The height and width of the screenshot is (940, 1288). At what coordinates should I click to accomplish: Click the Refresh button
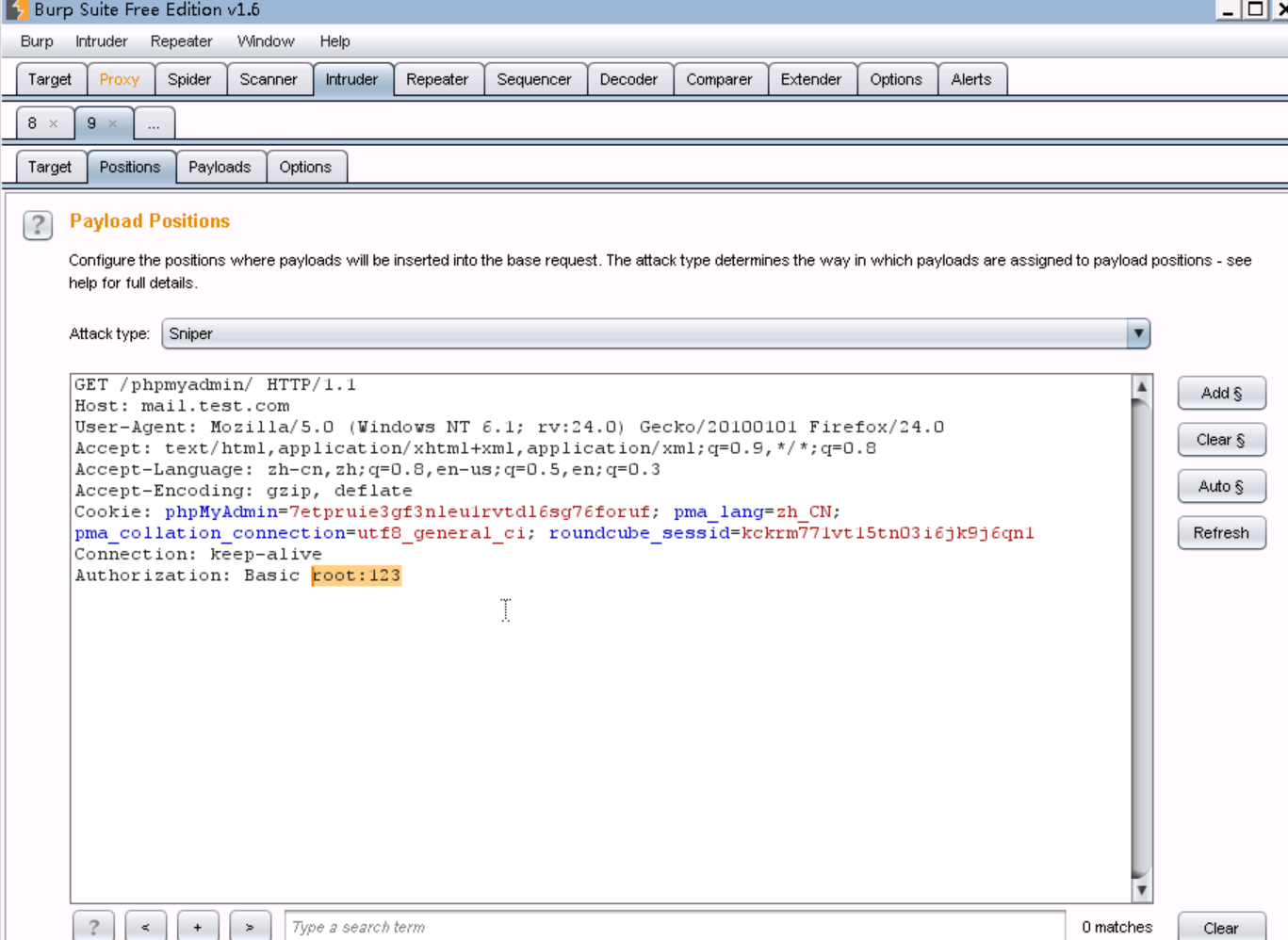1221,533
